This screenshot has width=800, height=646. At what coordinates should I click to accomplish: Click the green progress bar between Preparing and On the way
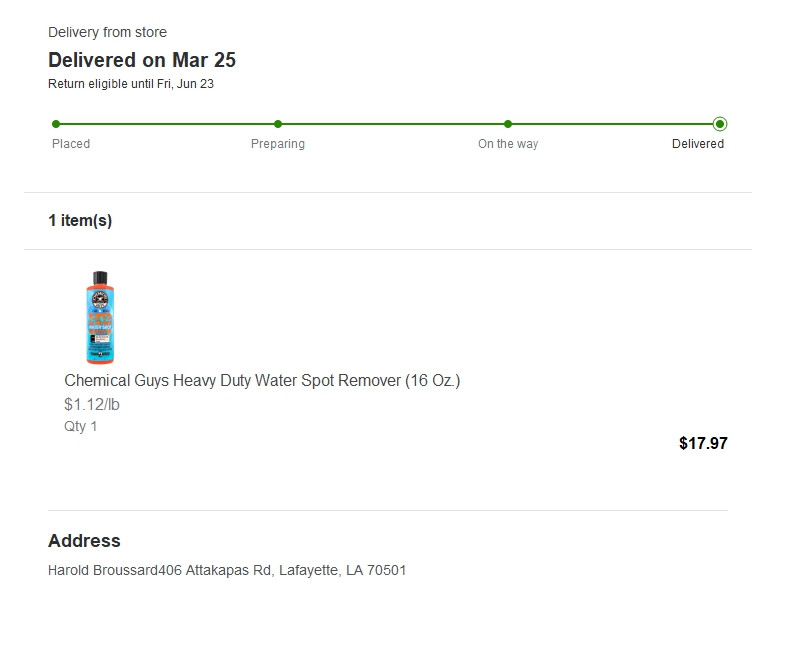pos(393,124)
